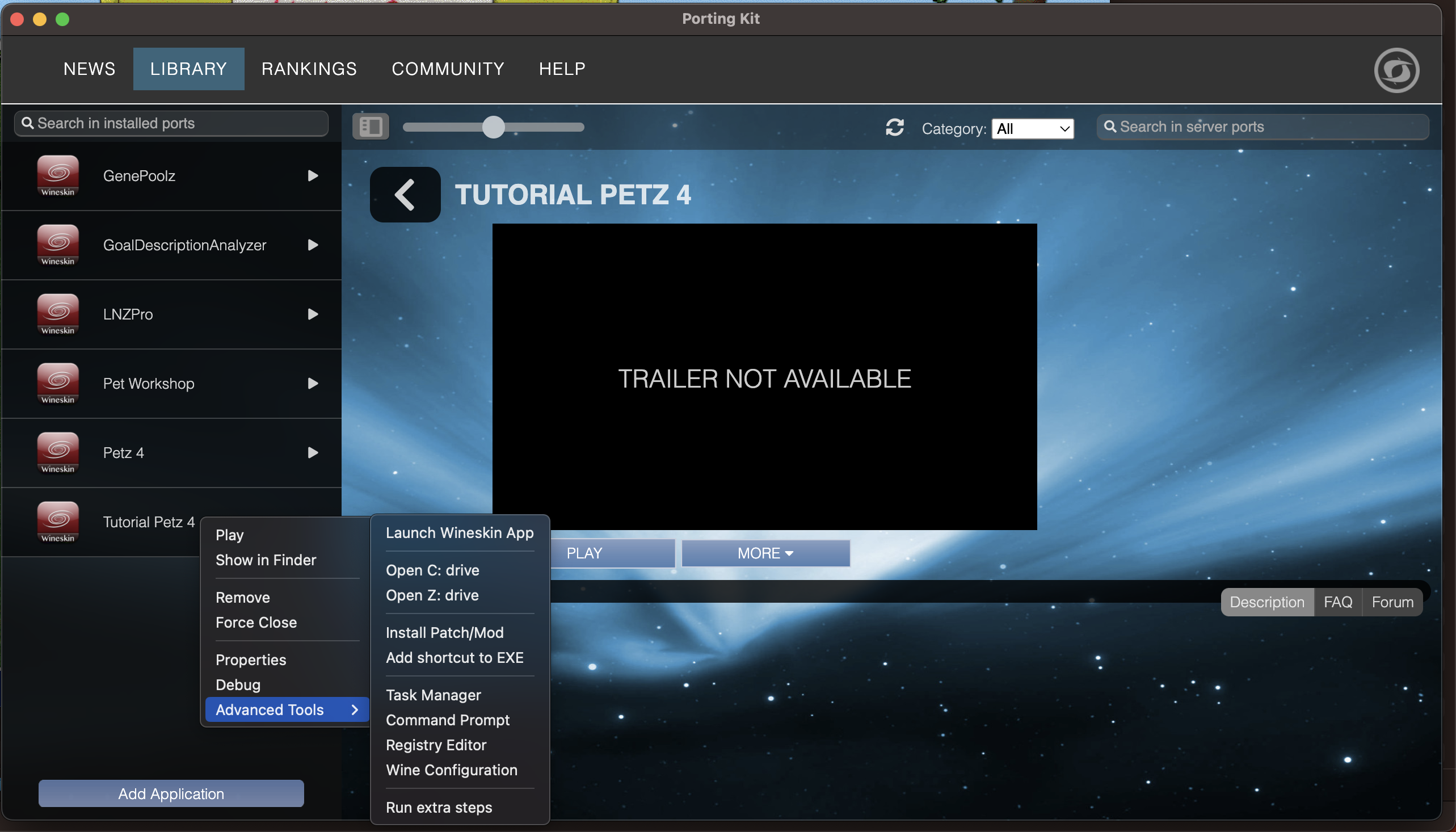Switch to the FAQ tab
1456x832 pixels.
(x=1337, y=602)
